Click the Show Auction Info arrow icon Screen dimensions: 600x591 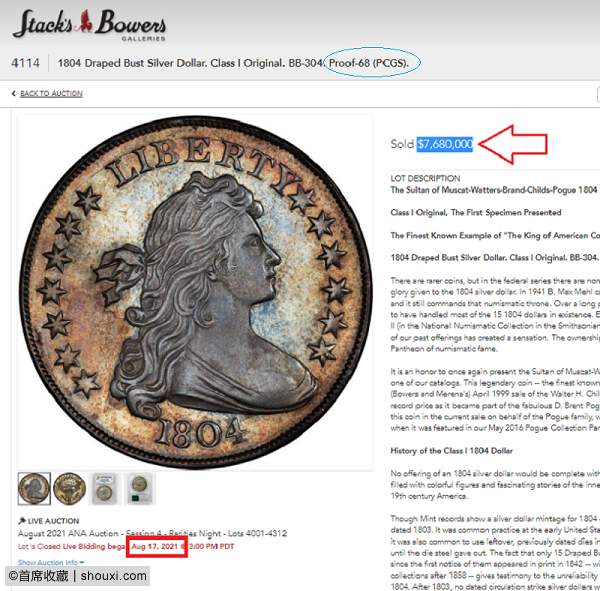point(82,562)
